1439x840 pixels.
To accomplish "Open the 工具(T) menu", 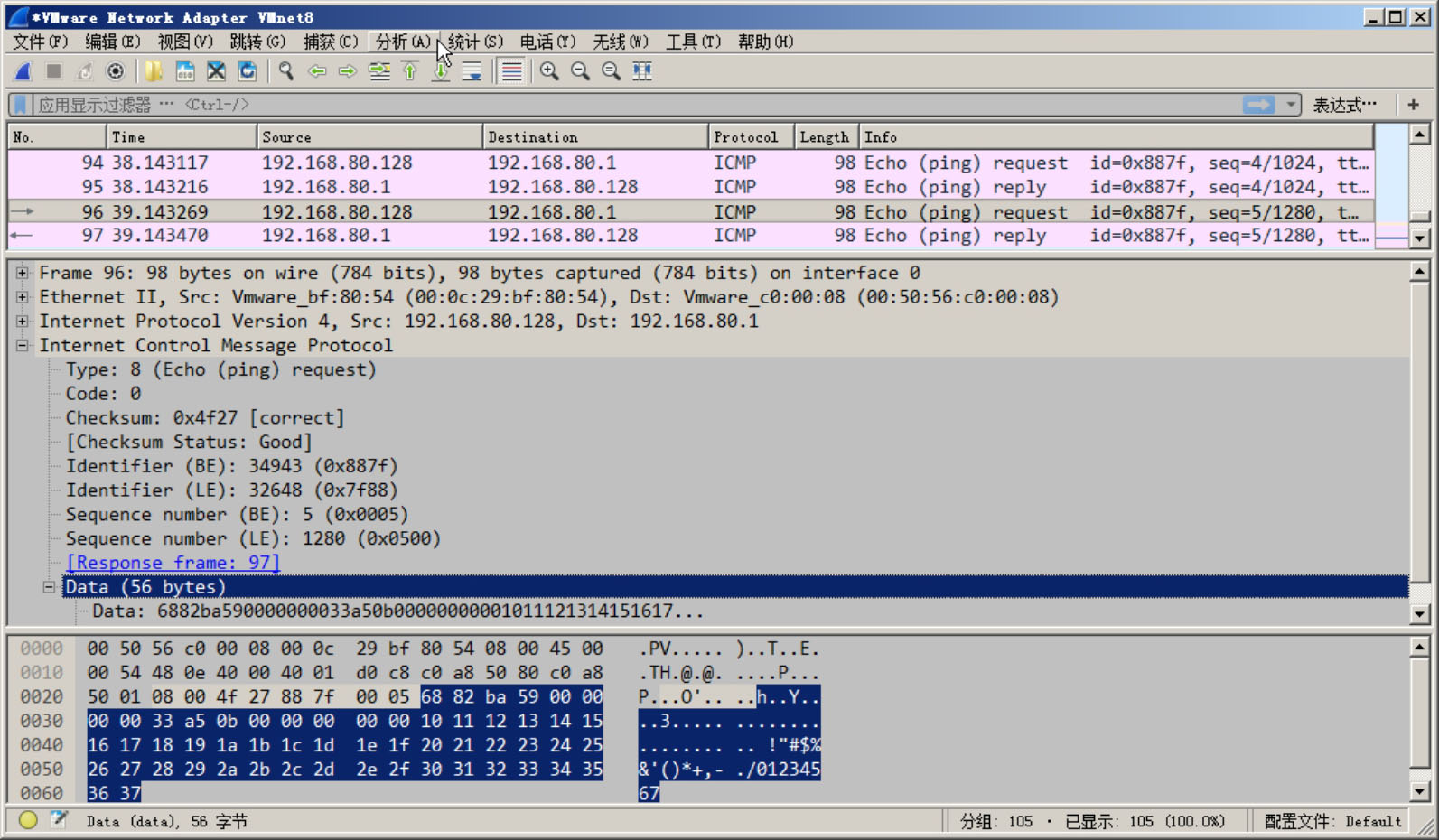I will 693,42.
